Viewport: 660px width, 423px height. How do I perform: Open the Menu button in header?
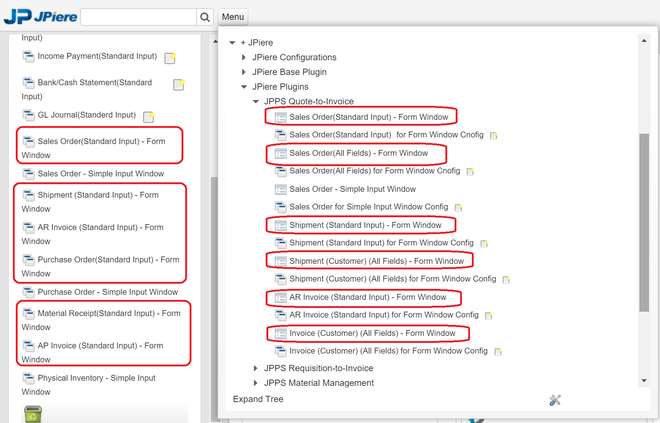point(233,17)
